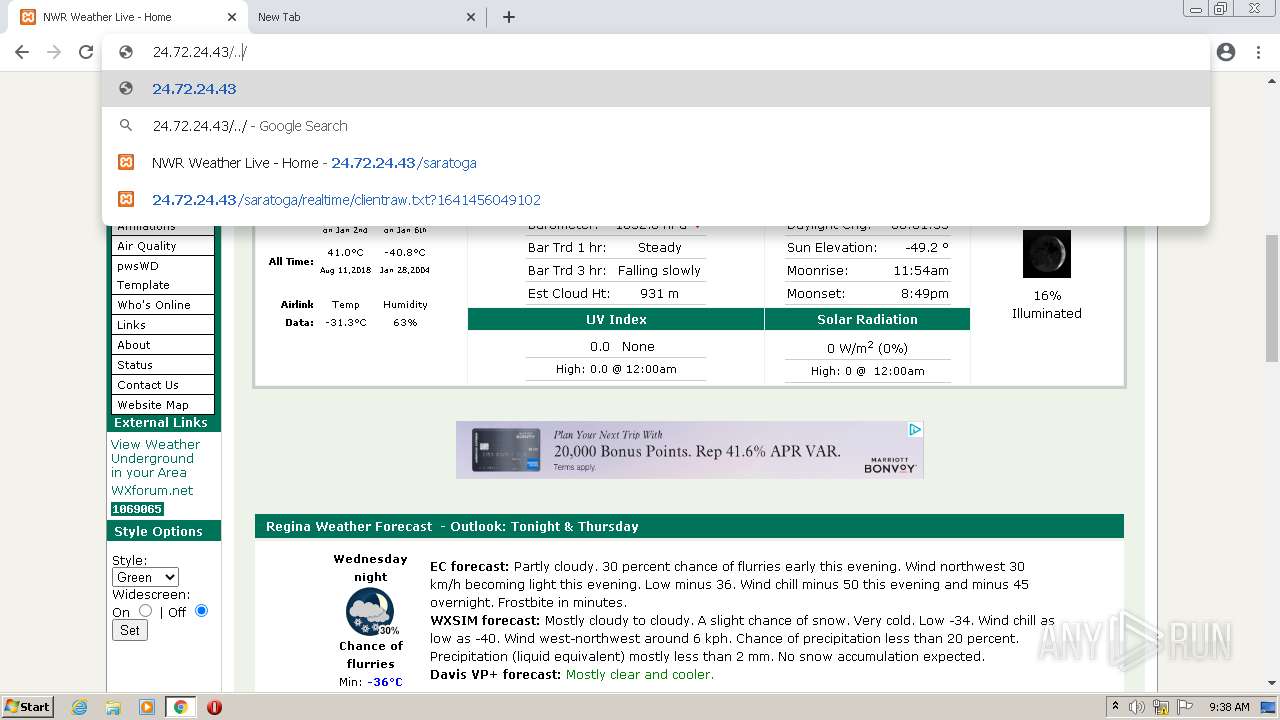Click the Action Center flag icon
Screen dimensions: 1280x720
(1185, 707)
